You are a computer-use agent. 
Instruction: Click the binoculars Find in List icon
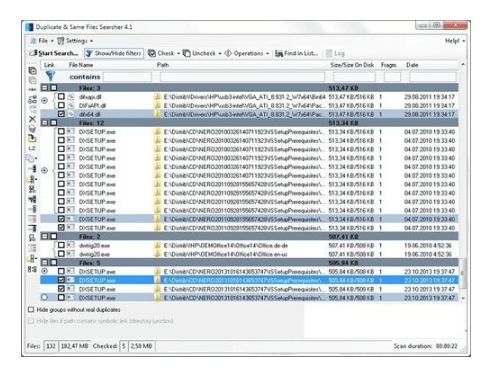pos(279,53)
